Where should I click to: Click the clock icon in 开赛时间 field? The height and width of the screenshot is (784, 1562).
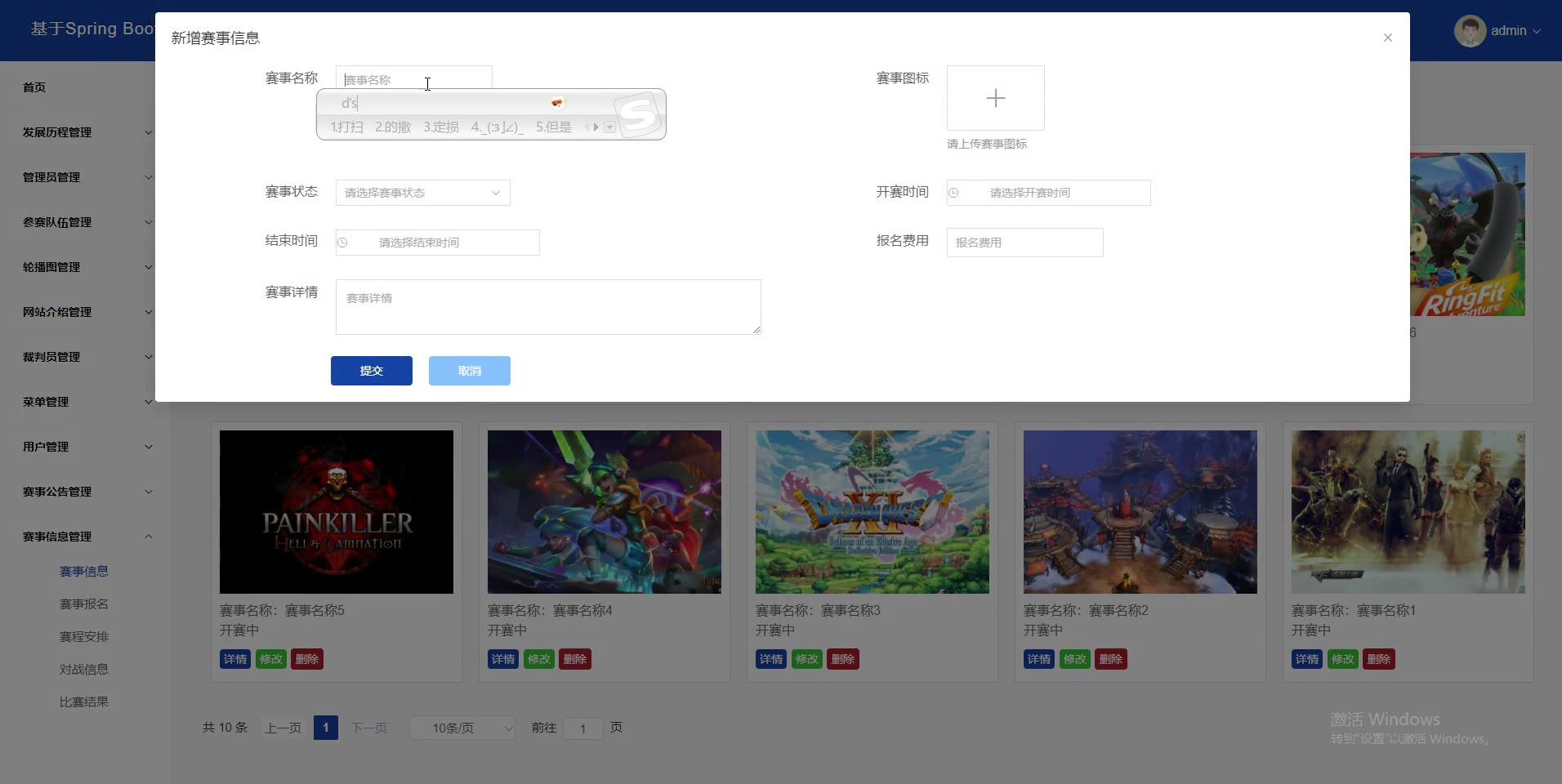953,193
